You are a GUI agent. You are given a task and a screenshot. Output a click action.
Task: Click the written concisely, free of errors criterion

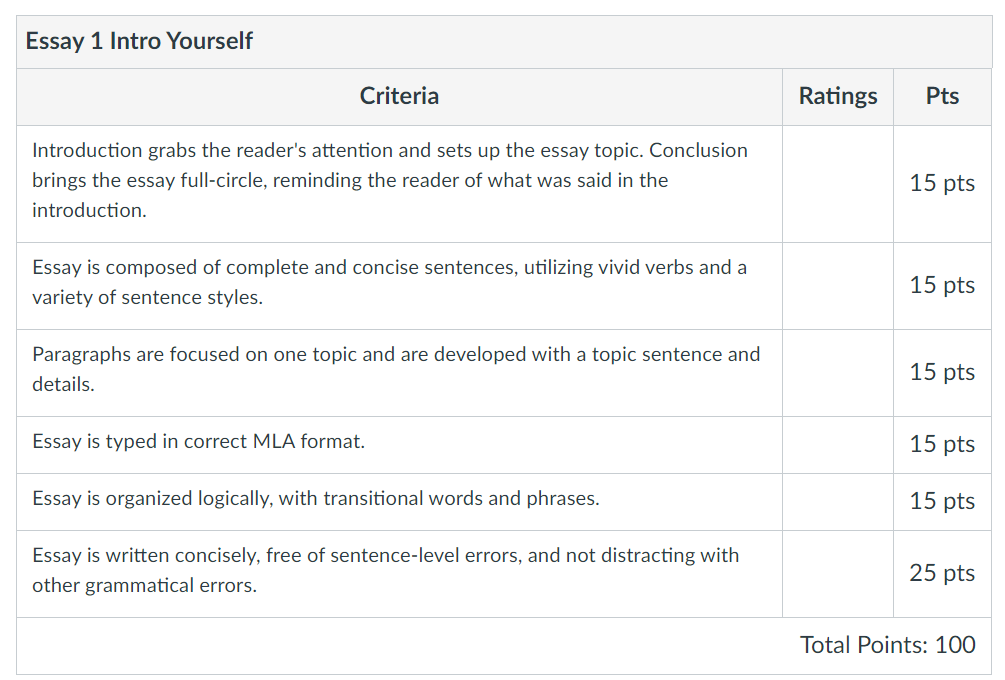tap(385, 570)
